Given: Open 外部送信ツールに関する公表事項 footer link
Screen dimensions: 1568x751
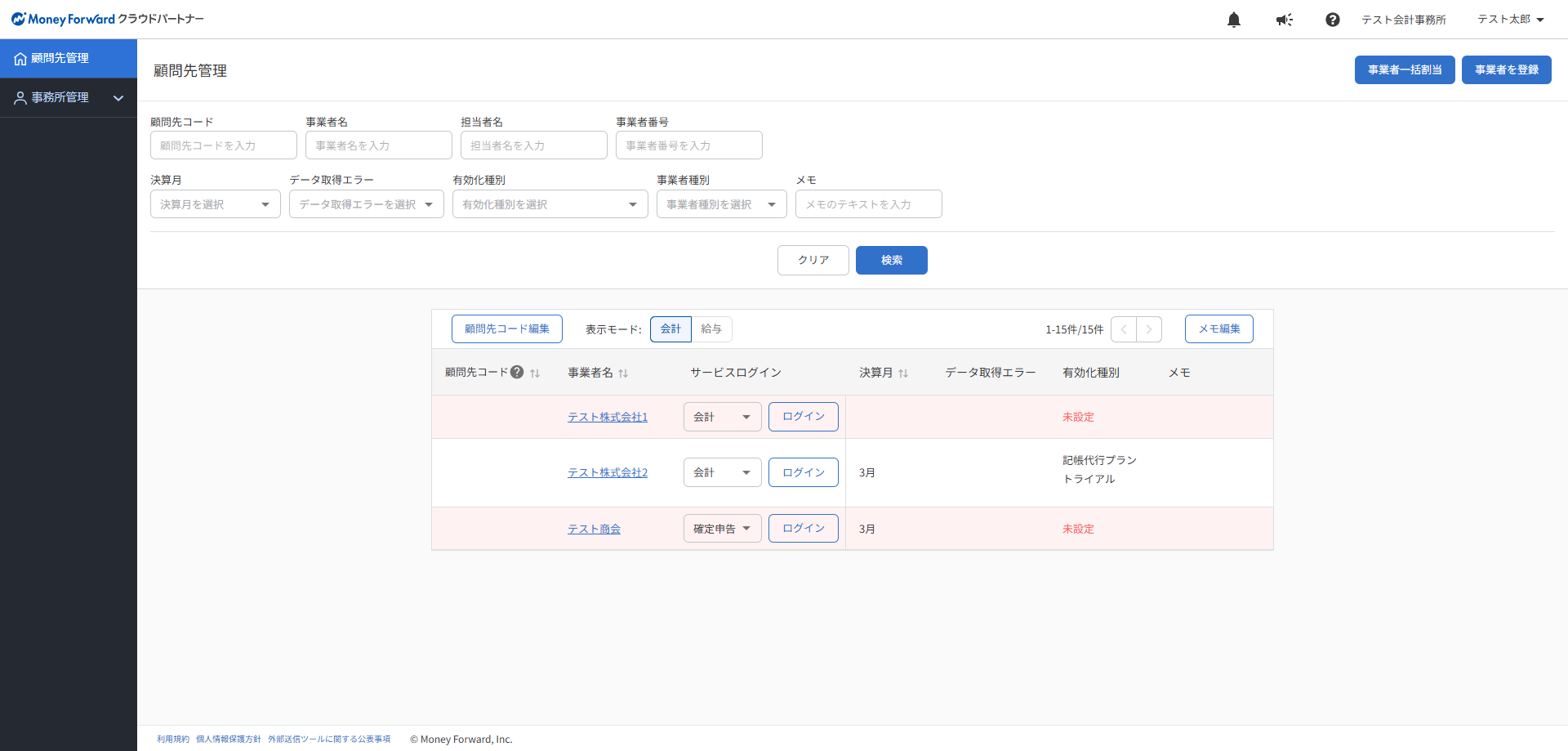Looking at the screenshot, I should point(329,739).
